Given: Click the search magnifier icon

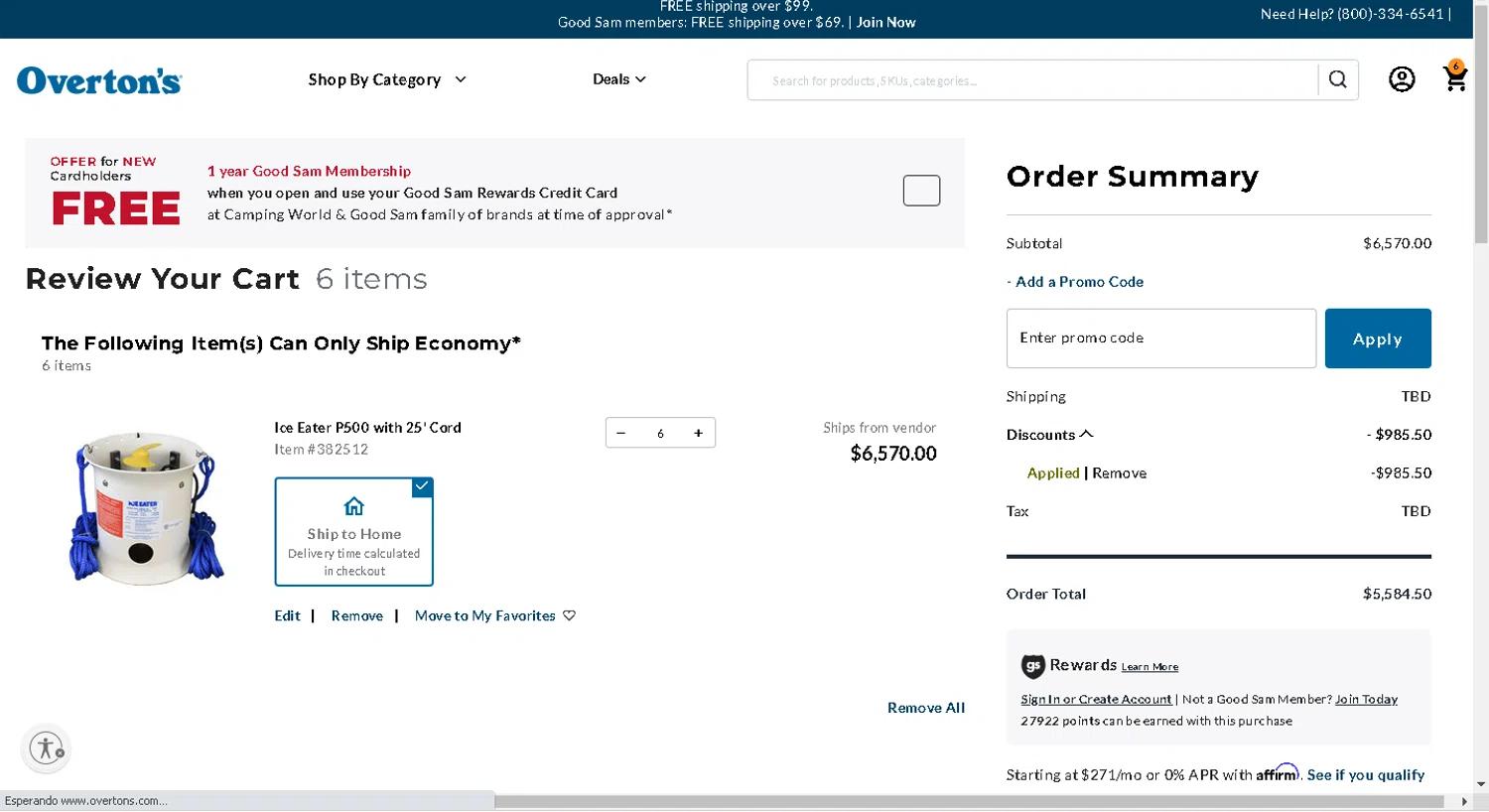Looking at the screenshot, I should pos(1337,79).
